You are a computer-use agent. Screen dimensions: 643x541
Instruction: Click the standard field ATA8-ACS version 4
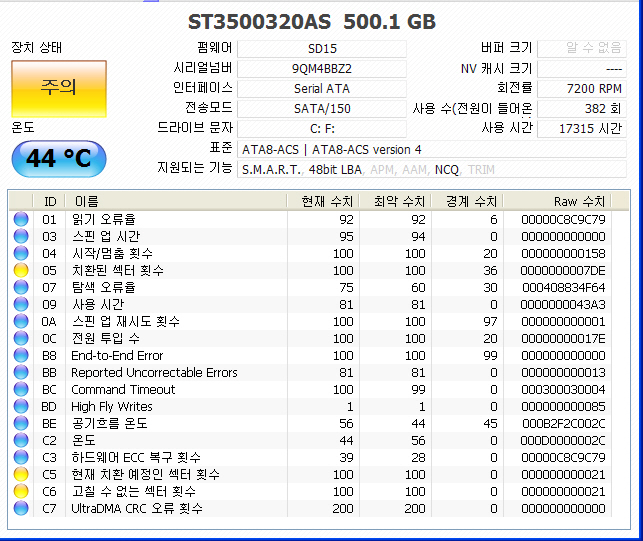click(x=432, y=149)
